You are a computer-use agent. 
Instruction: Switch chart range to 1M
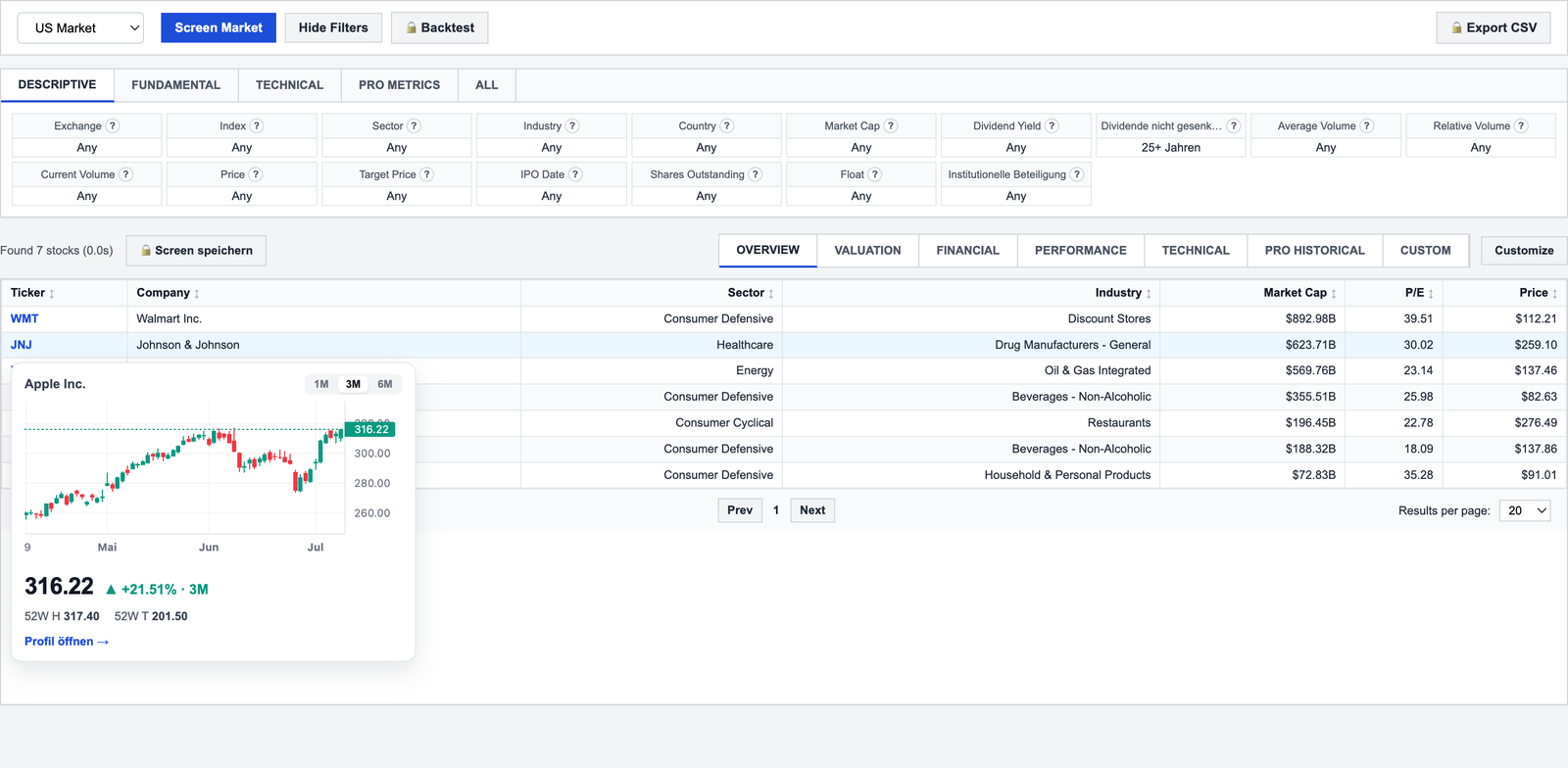pos(321,384)
